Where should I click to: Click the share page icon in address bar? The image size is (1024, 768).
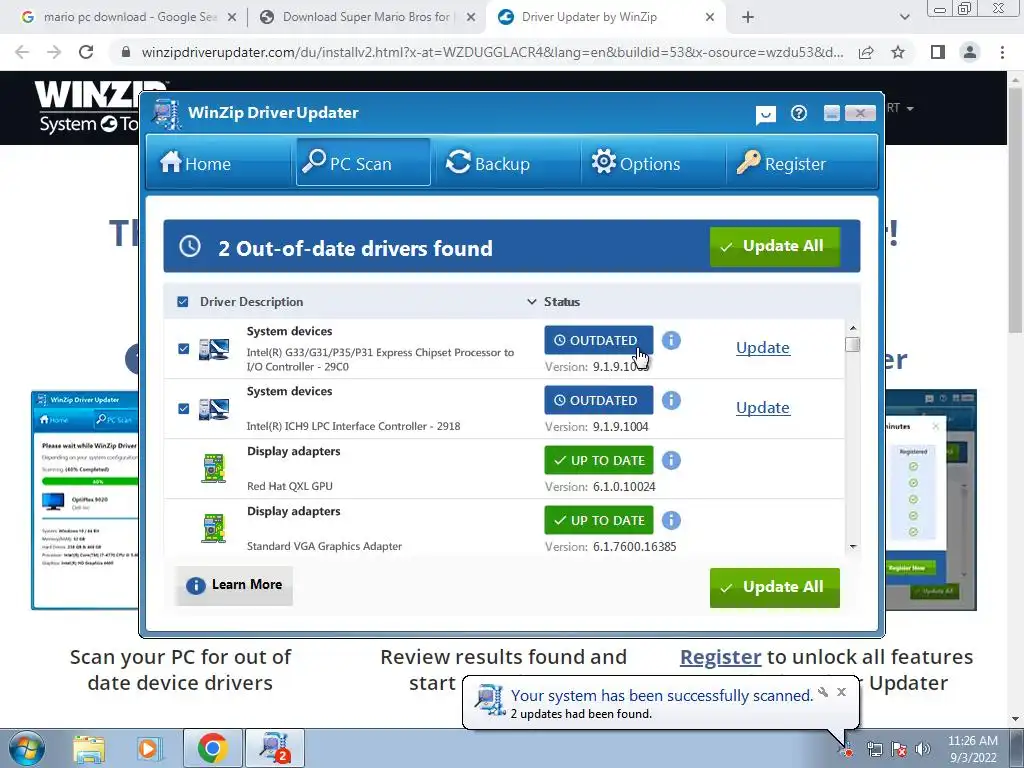[866, 52]
